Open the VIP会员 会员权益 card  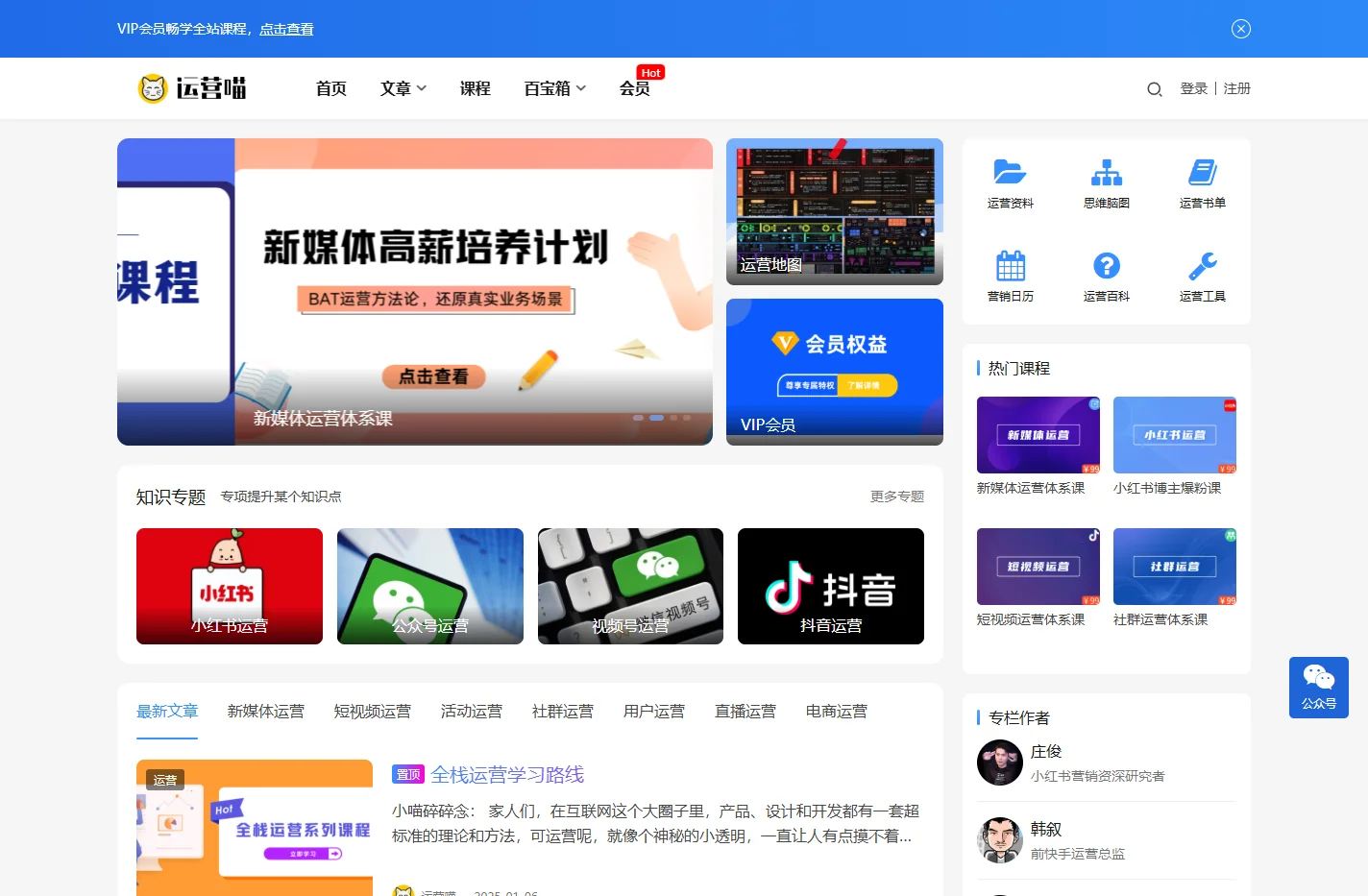(835, 372)
